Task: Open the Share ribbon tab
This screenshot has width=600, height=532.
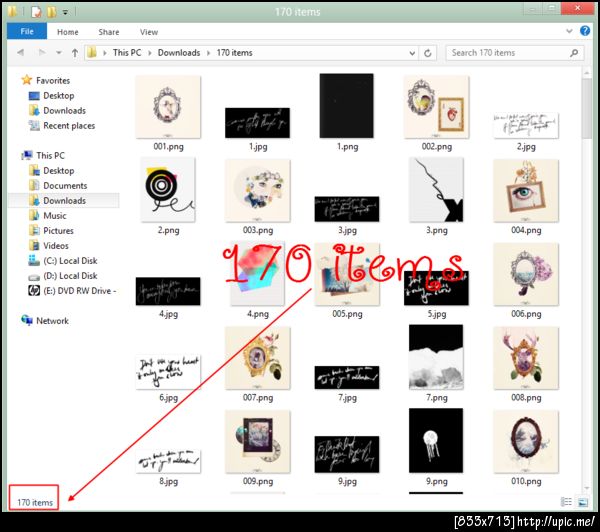Action: (x=109, y=32)
